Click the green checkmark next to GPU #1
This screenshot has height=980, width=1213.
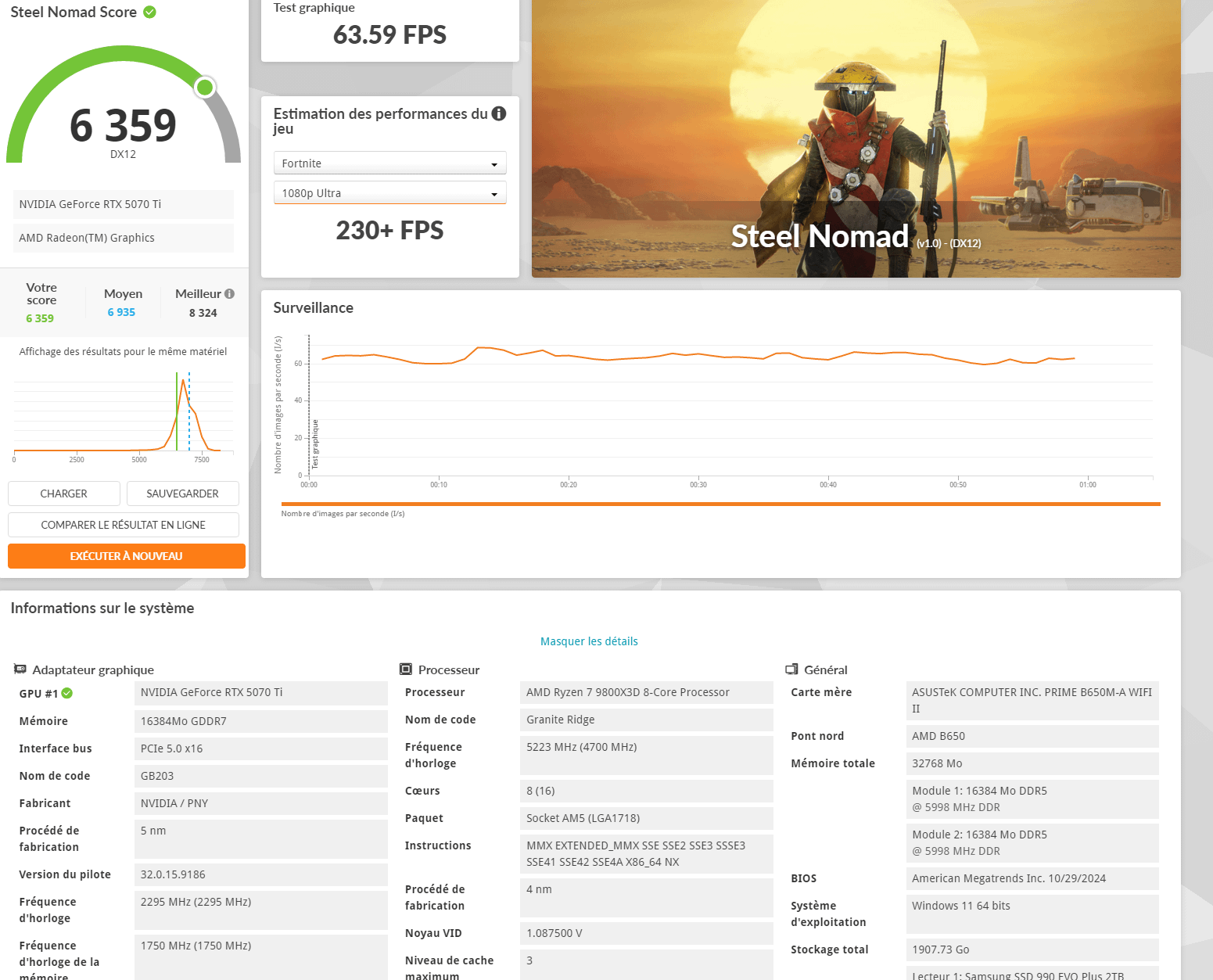[67, 693]
